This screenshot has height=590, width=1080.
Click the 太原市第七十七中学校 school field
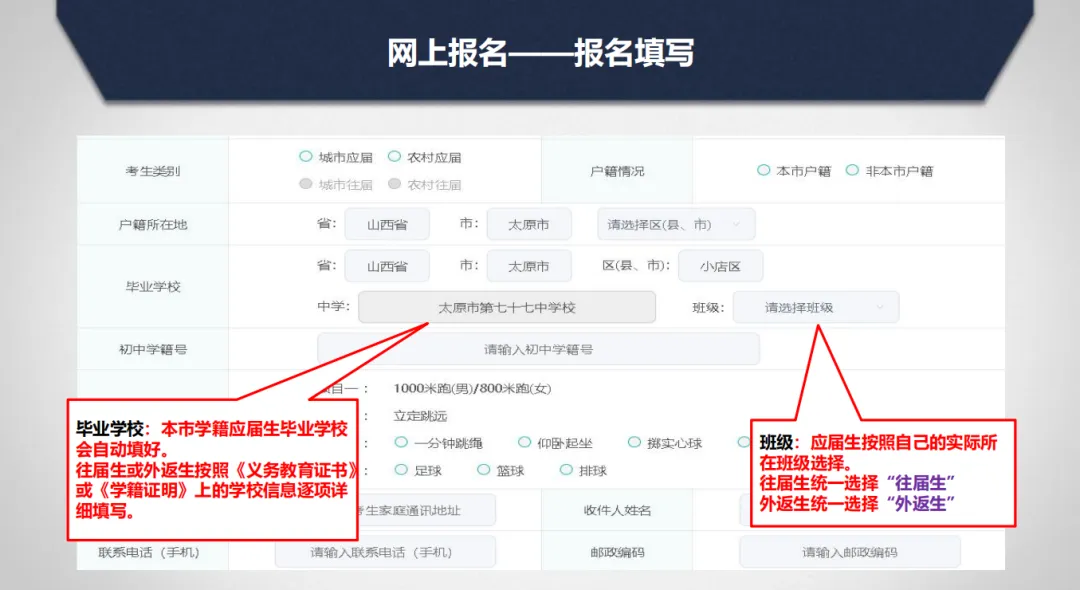pos(505,307)
